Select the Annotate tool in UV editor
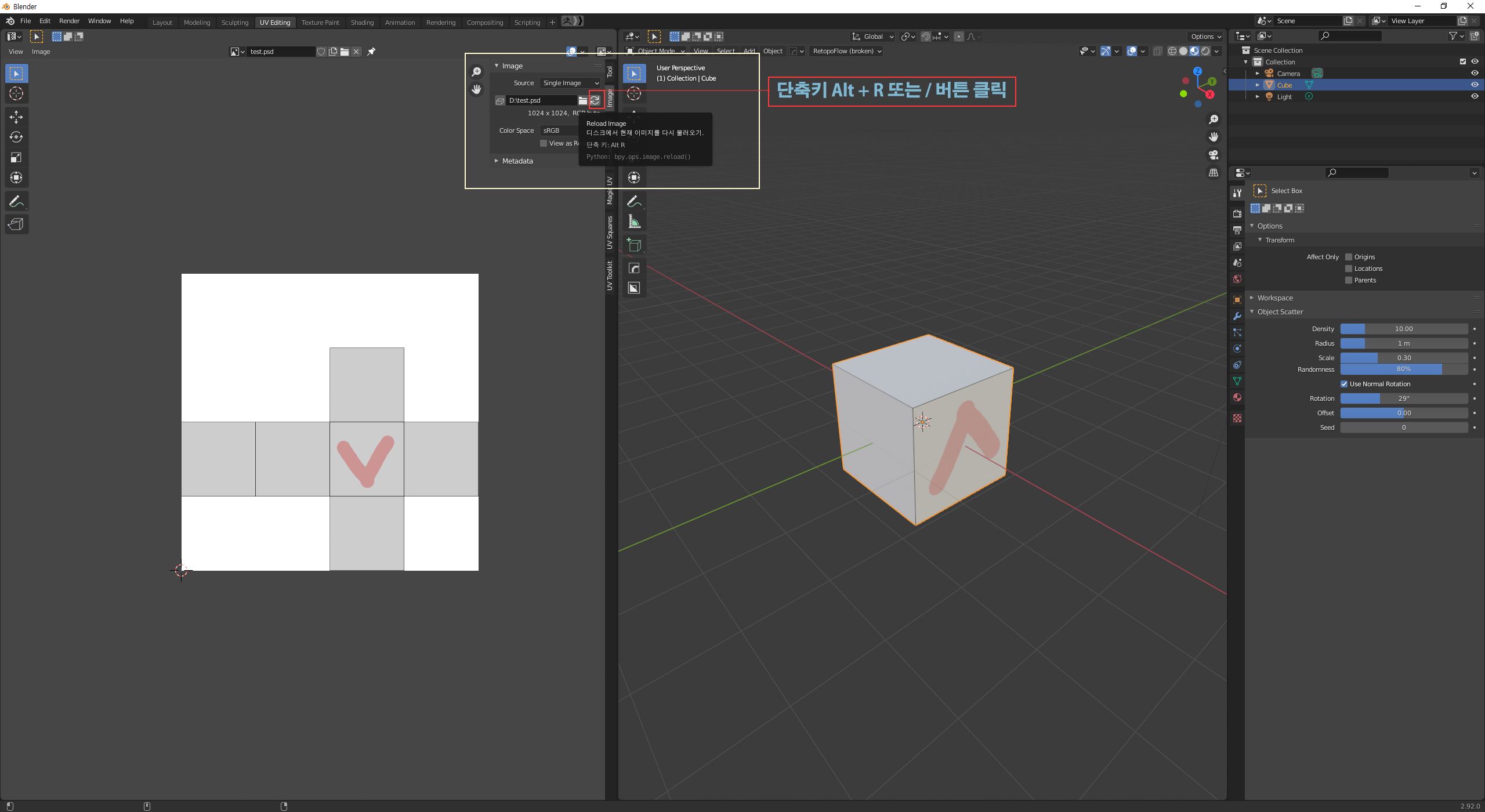 pyautogui.click(x=16, y=202)
